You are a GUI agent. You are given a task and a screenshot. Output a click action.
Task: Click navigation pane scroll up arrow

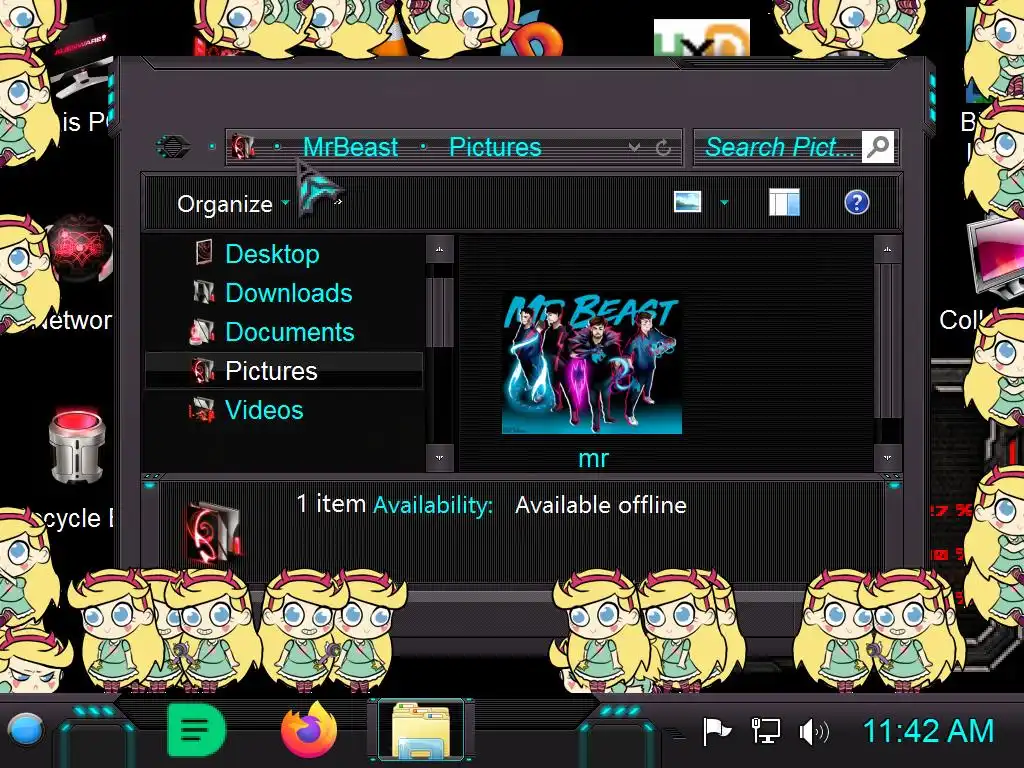[440, 249]
